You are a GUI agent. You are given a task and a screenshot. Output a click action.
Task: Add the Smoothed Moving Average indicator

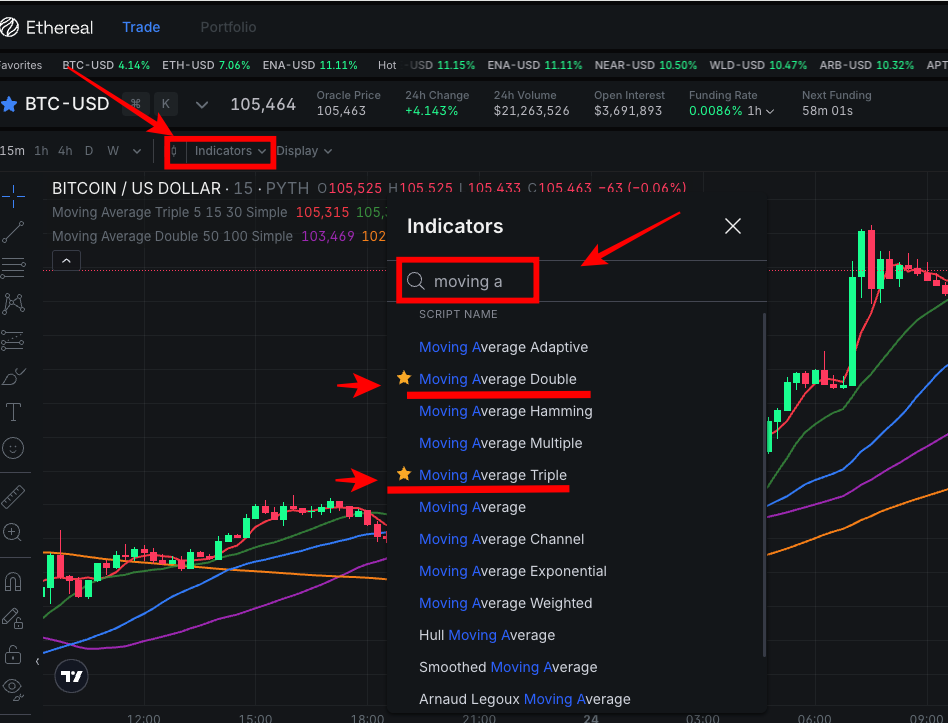[508, 667]
